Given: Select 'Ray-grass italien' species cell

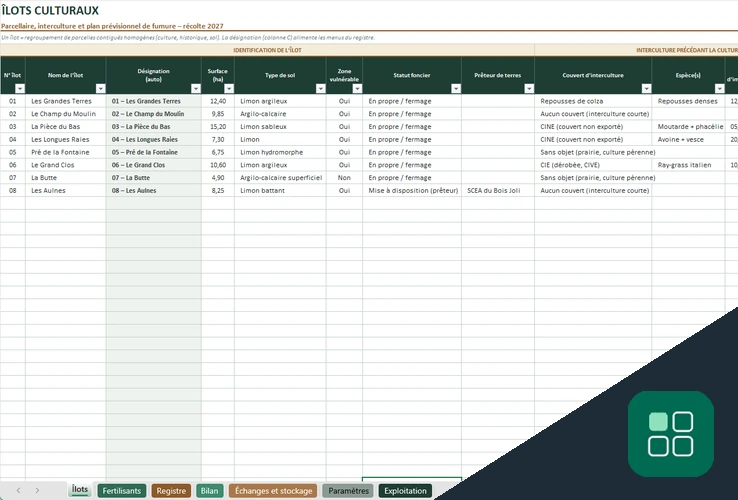Looking at the screenshot, I should 689,165.
